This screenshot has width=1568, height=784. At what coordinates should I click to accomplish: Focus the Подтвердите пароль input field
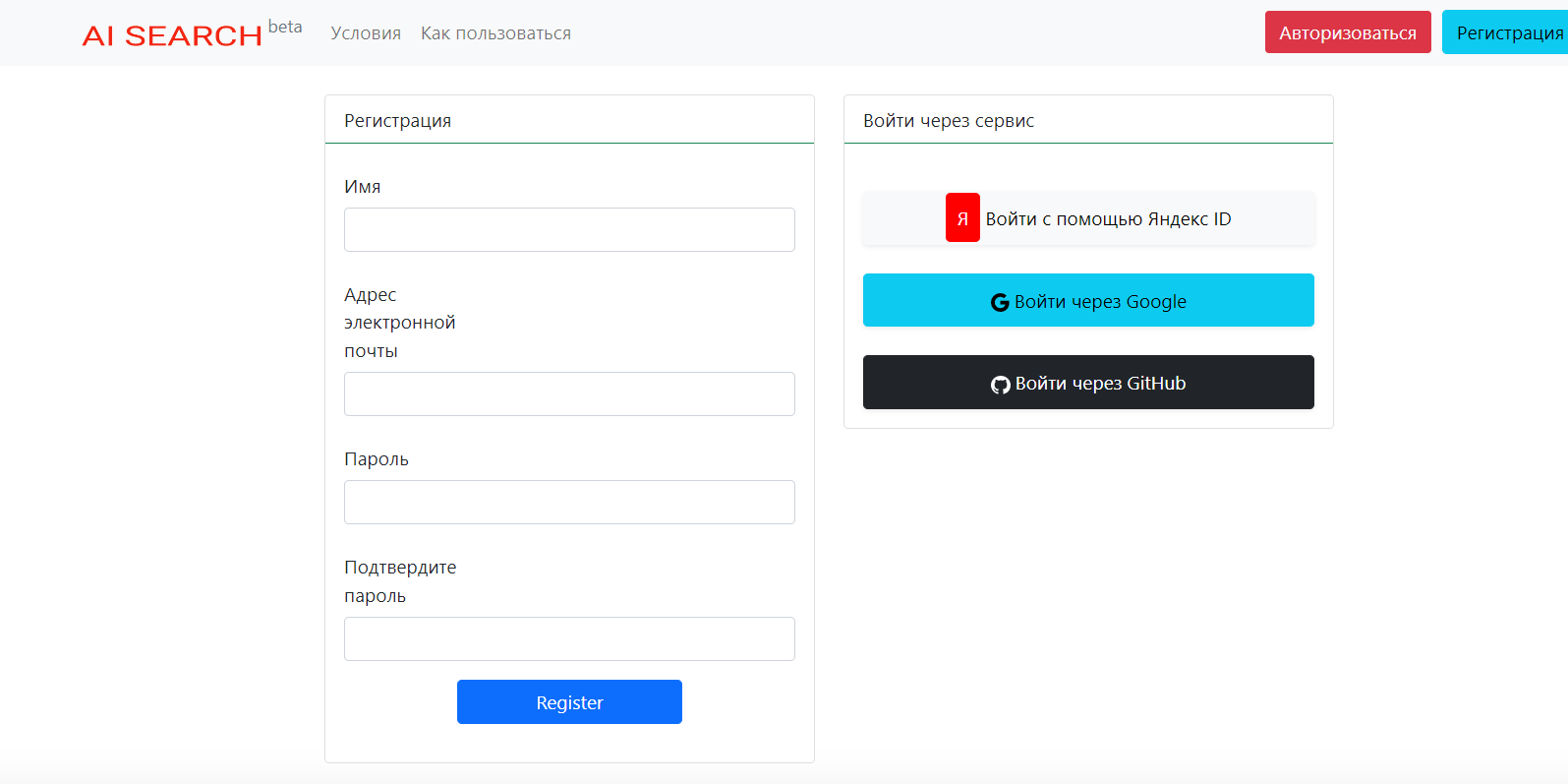[569, 638]
